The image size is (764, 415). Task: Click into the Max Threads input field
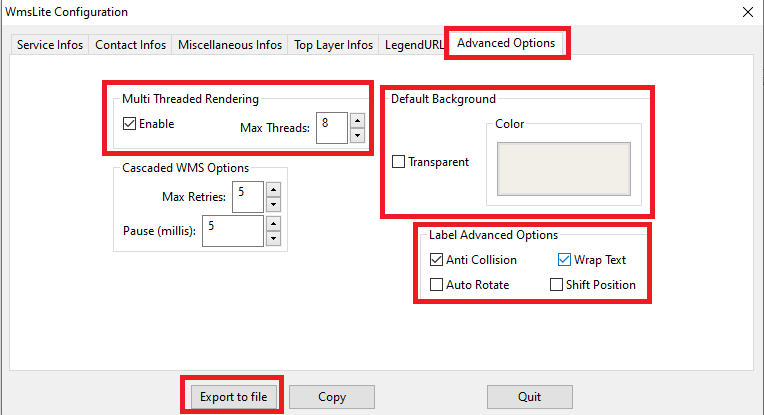[332, 128]
